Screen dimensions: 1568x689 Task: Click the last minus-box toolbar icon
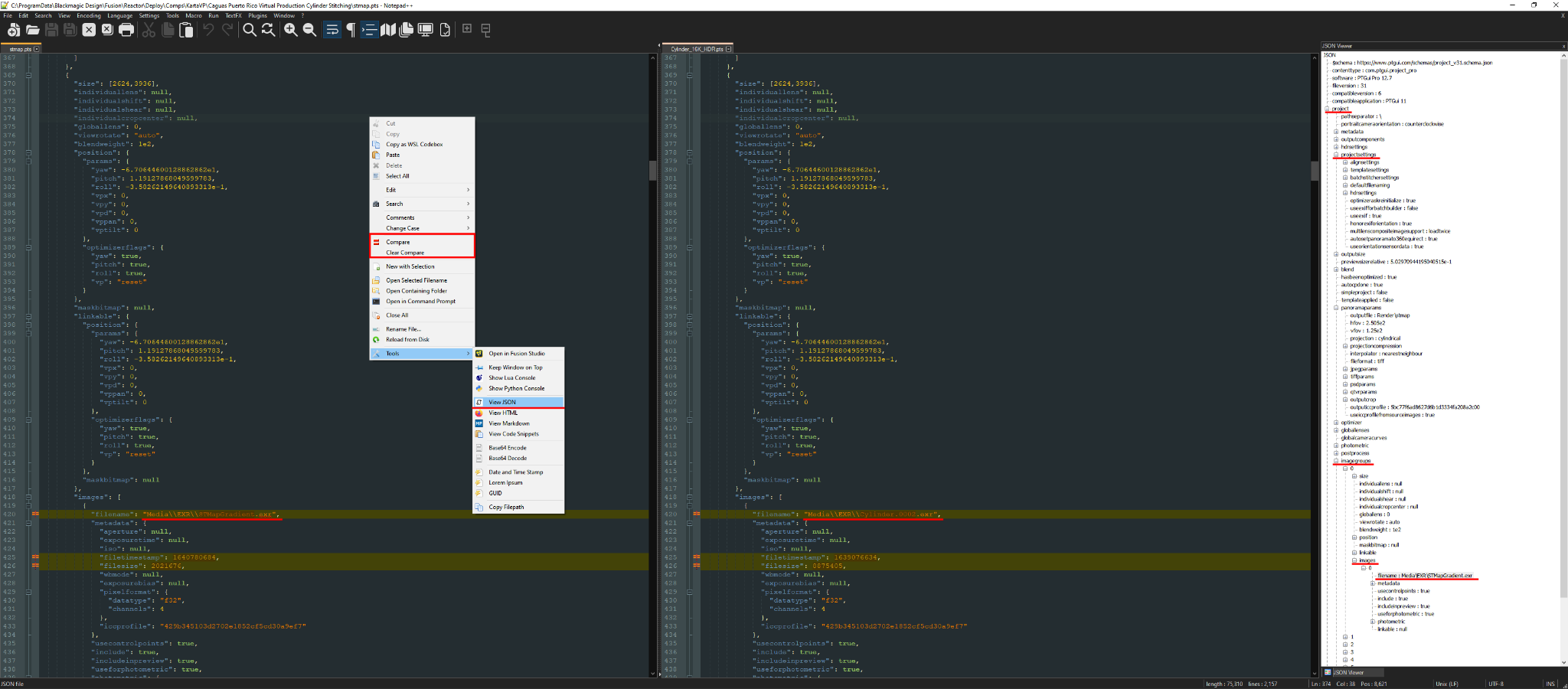[x=485, y=30]
